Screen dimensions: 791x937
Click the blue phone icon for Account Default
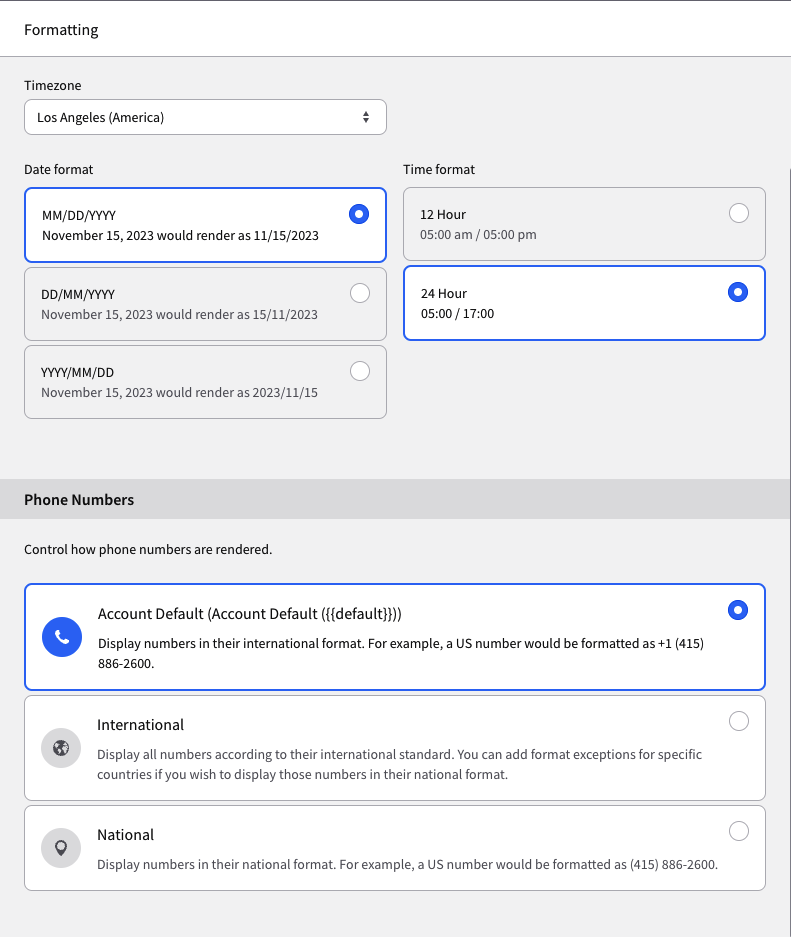point(62,637)
